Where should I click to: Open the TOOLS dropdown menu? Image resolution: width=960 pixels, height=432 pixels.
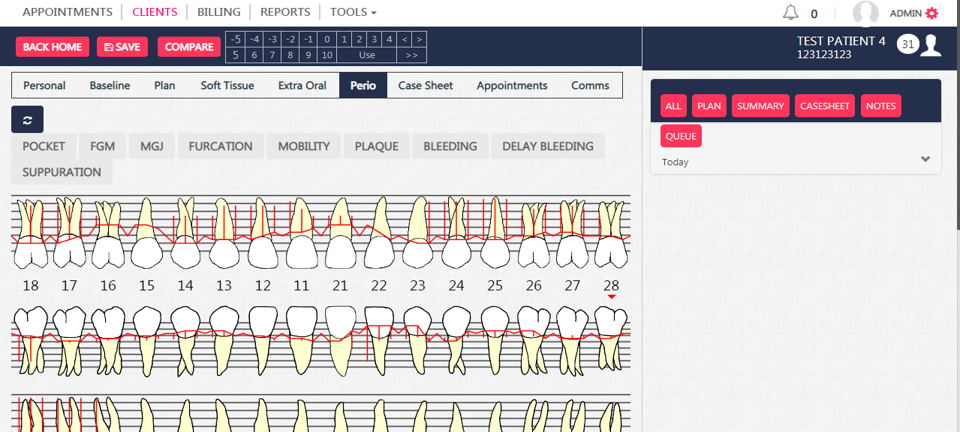click(353, 12)
